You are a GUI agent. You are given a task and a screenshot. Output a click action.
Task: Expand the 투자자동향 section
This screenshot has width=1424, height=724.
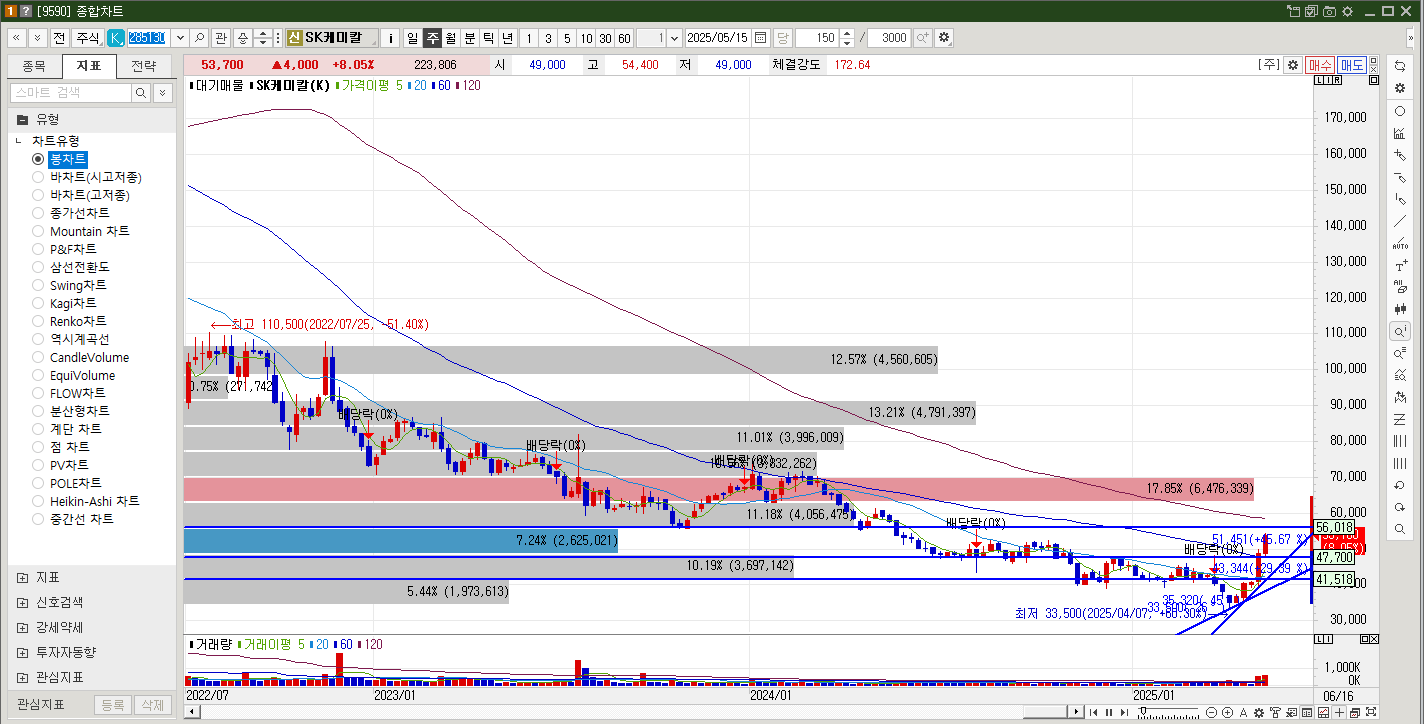coord(22,652)
